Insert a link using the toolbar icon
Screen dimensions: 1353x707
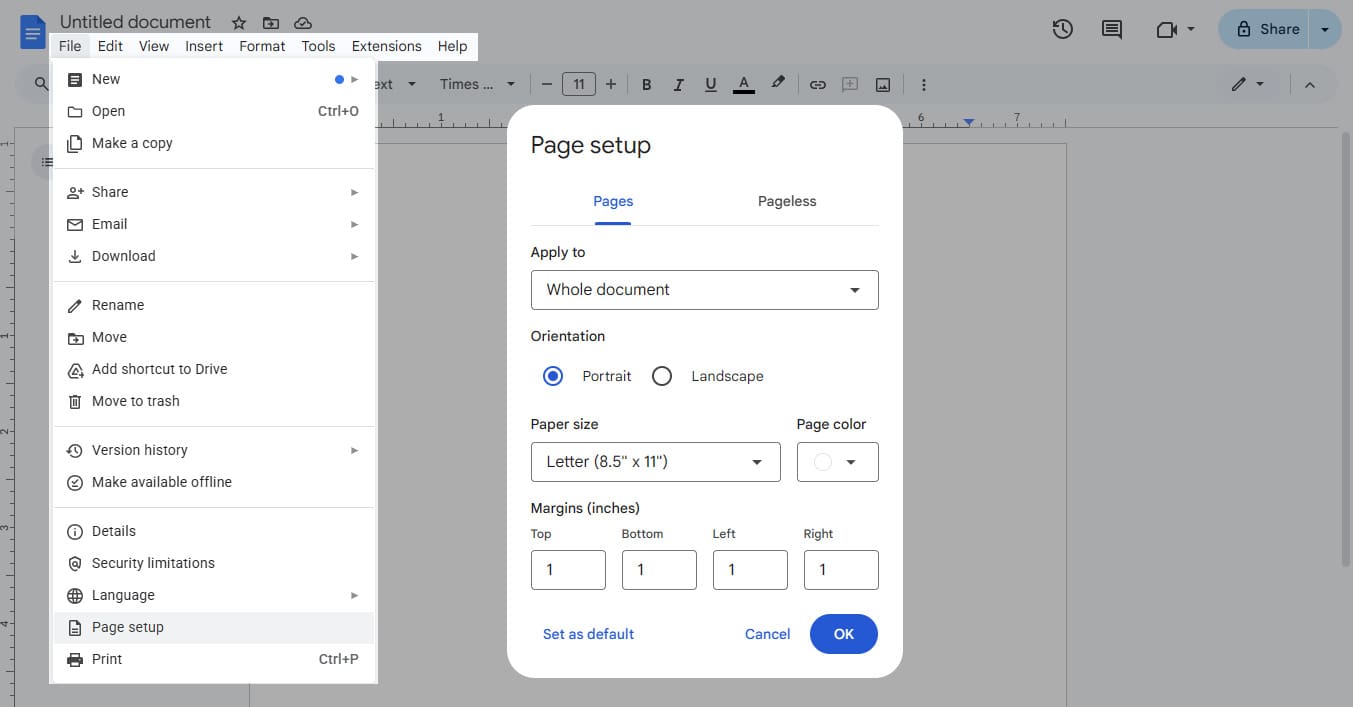817,84
